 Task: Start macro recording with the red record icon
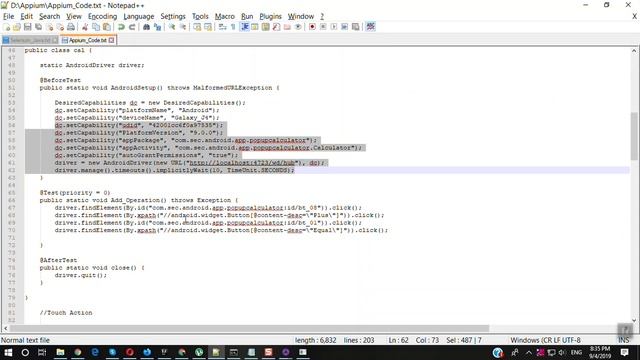point(312,27)
